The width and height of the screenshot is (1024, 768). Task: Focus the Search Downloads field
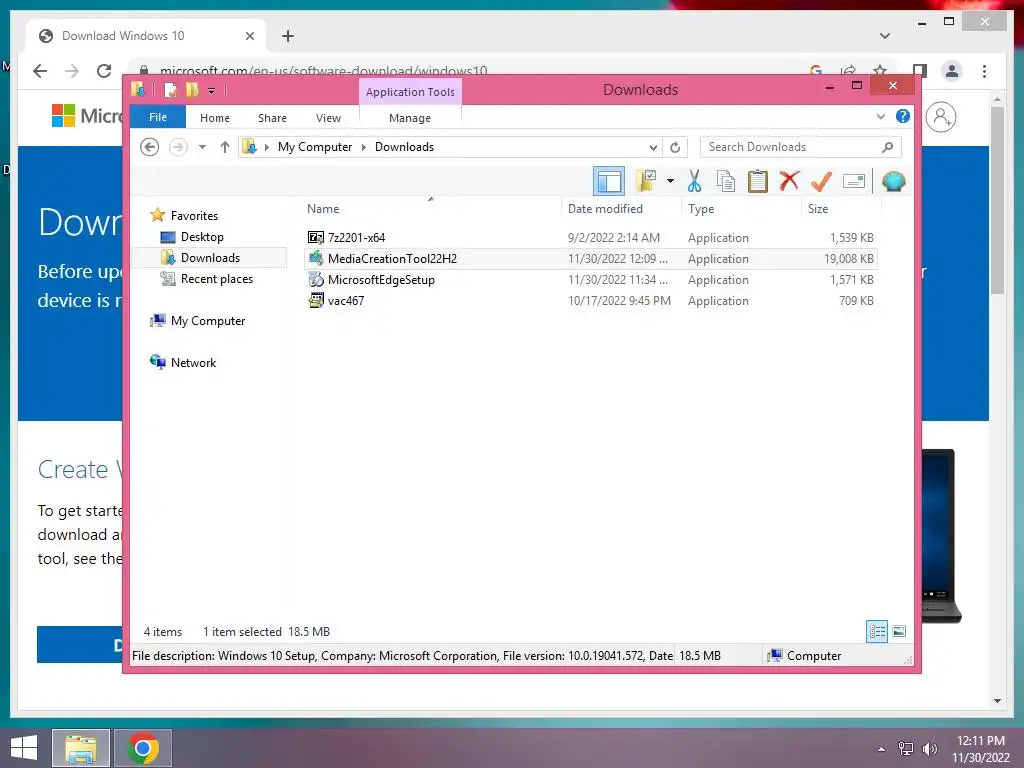[x=801, y=147]
